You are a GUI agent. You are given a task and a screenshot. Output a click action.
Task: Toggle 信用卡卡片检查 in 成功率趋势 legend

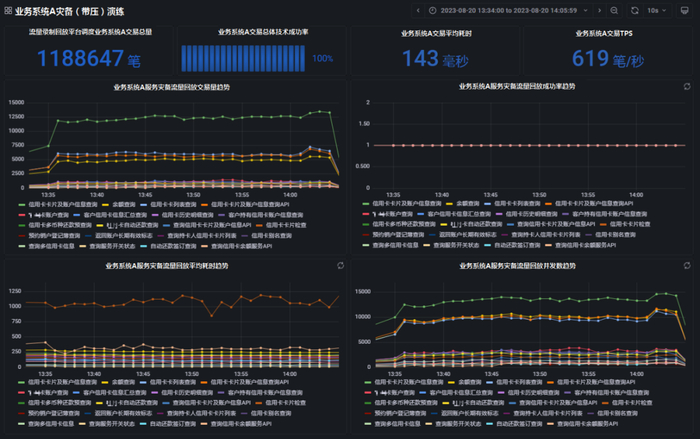pyautogui.click(x=630, y=224)
